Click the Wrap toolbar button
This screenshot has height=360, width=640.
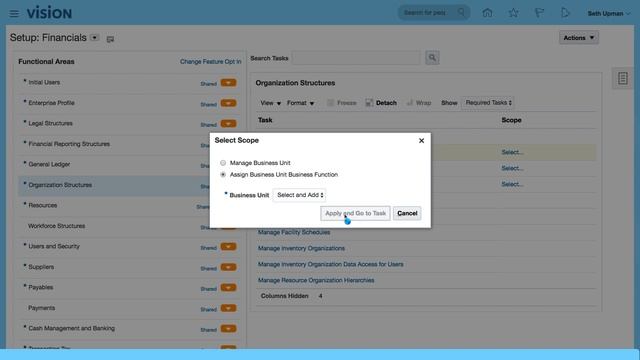[x=419, y=103]
